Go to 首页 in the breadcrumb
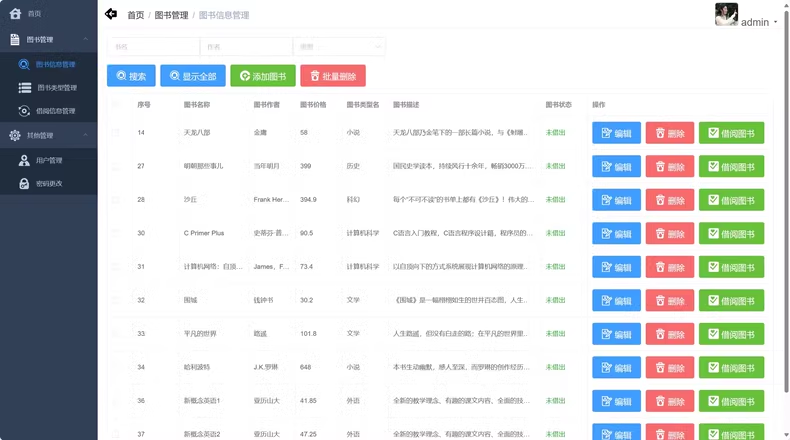 click(x=136, y=15)
